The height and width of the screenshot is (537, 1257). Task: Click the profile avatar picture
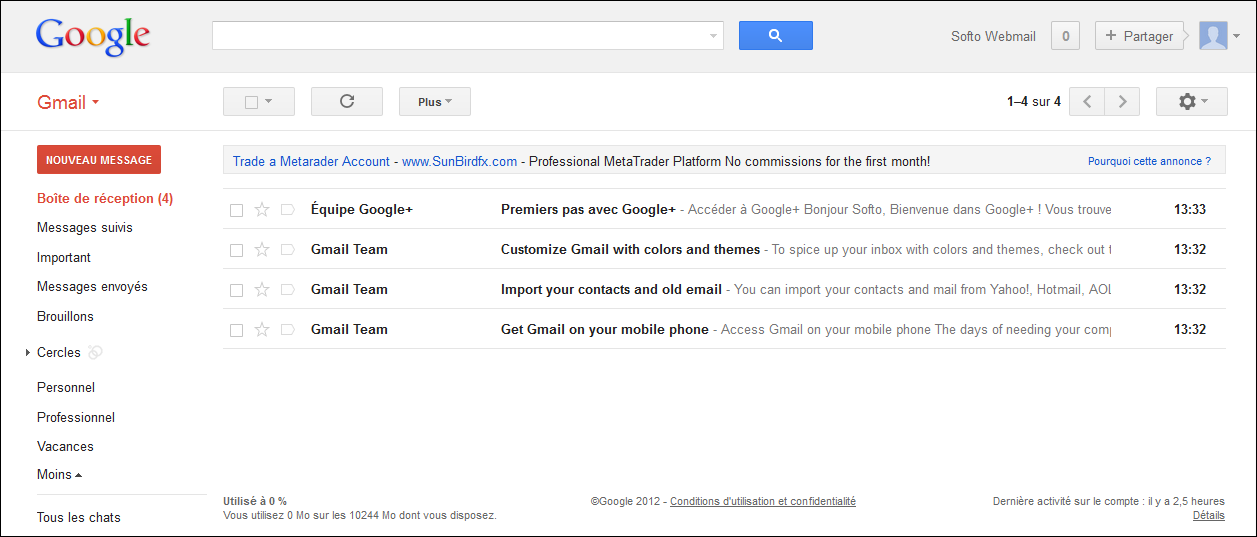1213,35
